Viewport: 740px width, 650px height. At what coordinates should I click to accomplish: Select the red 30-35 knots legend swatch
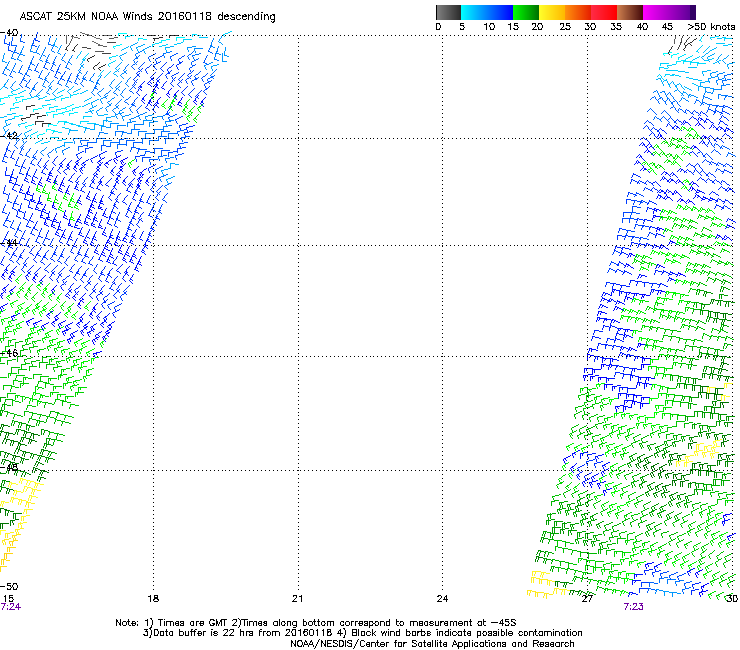[604, 12]
